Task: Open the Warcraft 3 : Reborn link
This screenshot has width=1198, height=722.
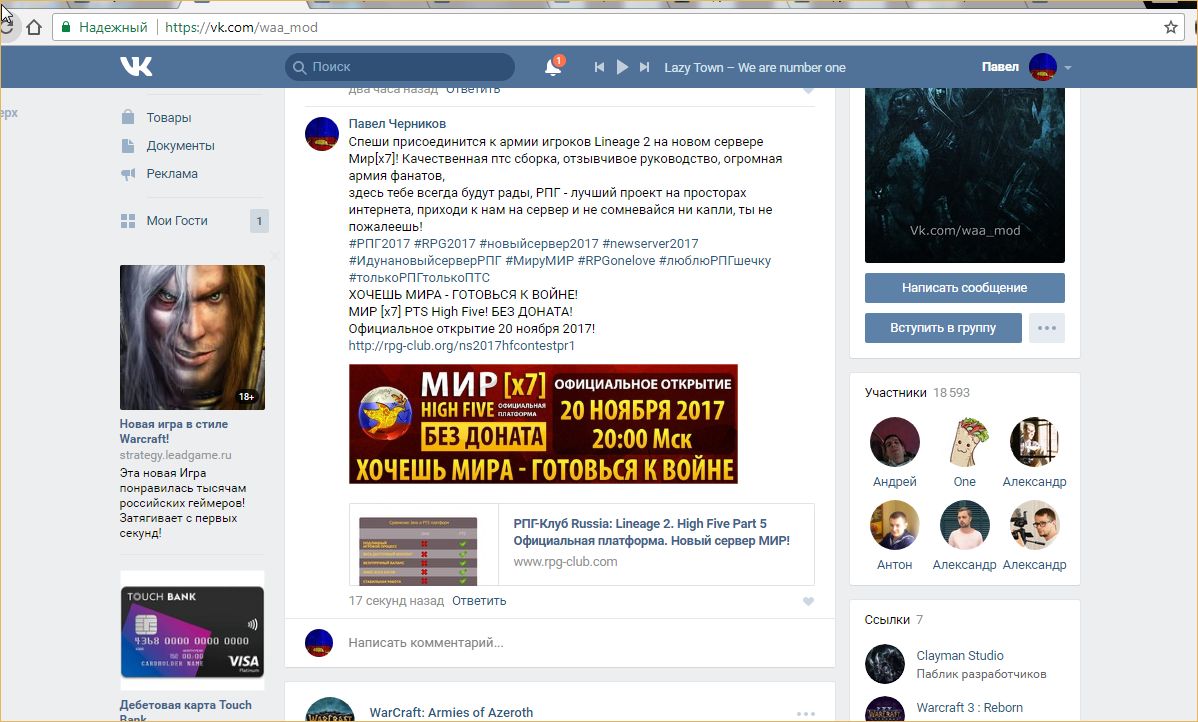Action: [970, 707]
